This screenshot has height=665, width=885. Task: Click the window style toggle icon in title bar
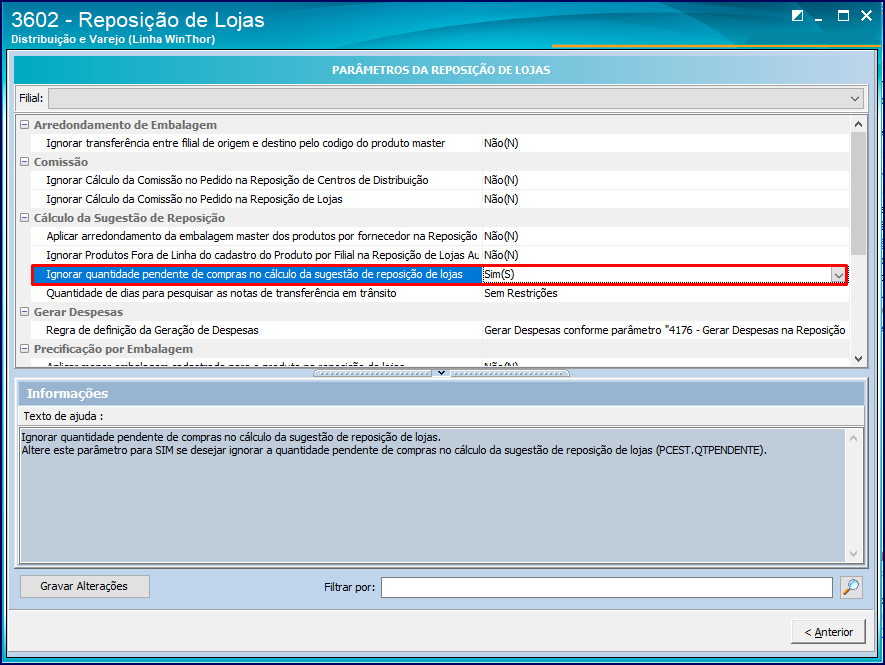pyautogui.click(x=797, y=15)
